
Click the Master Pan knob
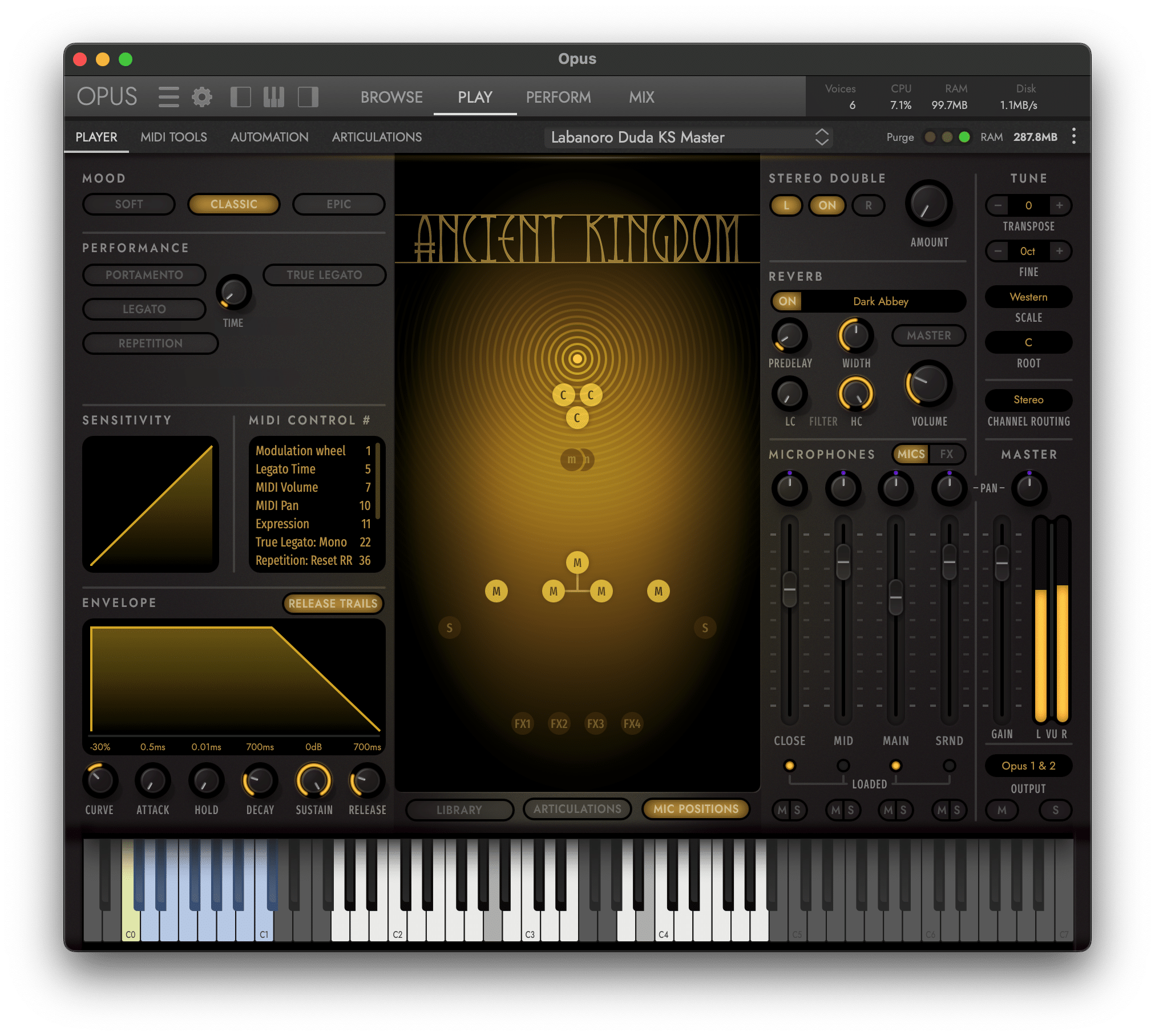click(1029, 488)
